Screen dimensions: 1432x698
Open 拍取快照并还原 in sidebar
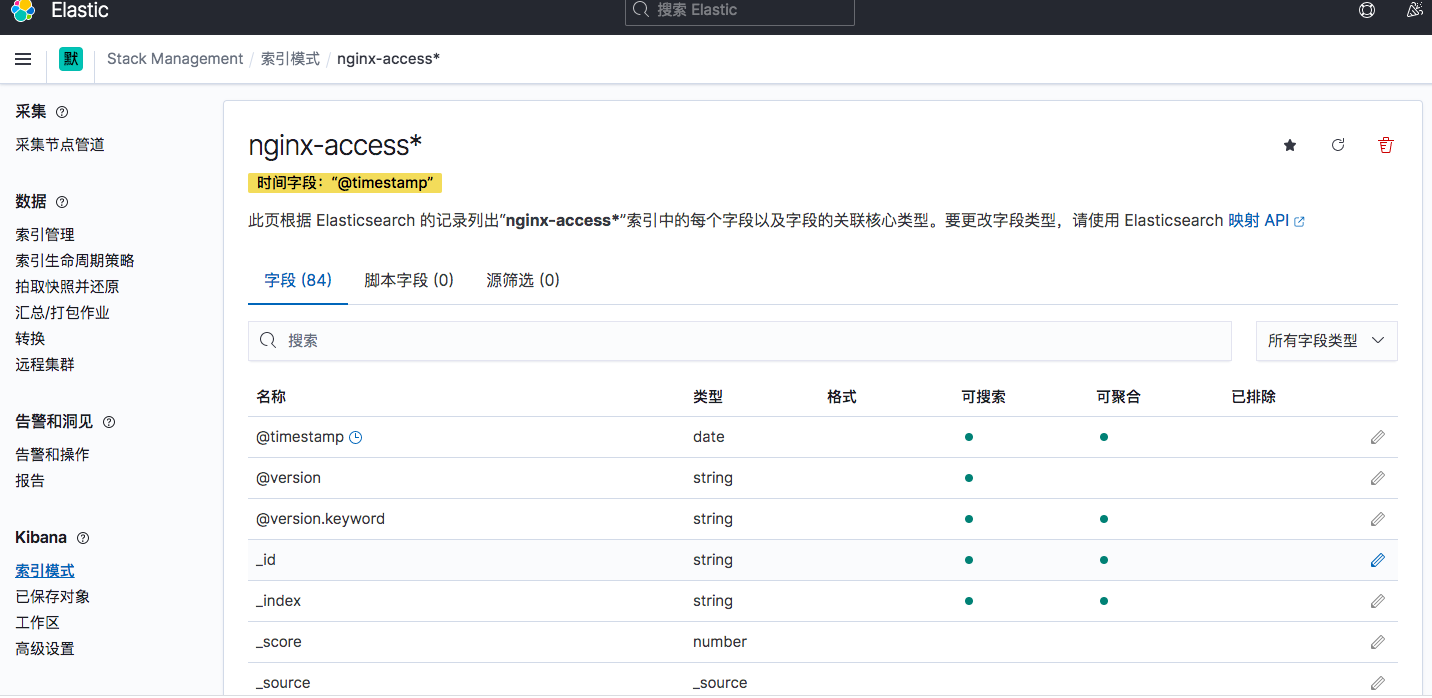click(67, 287)
